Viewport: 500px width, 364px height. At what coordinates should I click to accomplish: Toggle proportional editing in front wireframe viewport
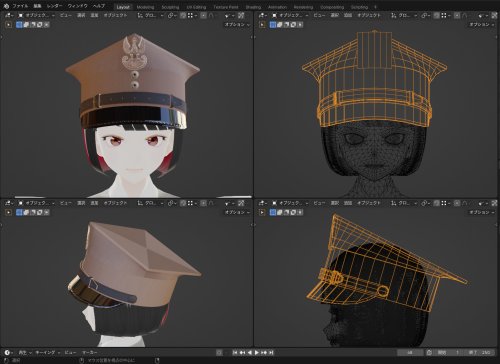(x=457, y=15)
